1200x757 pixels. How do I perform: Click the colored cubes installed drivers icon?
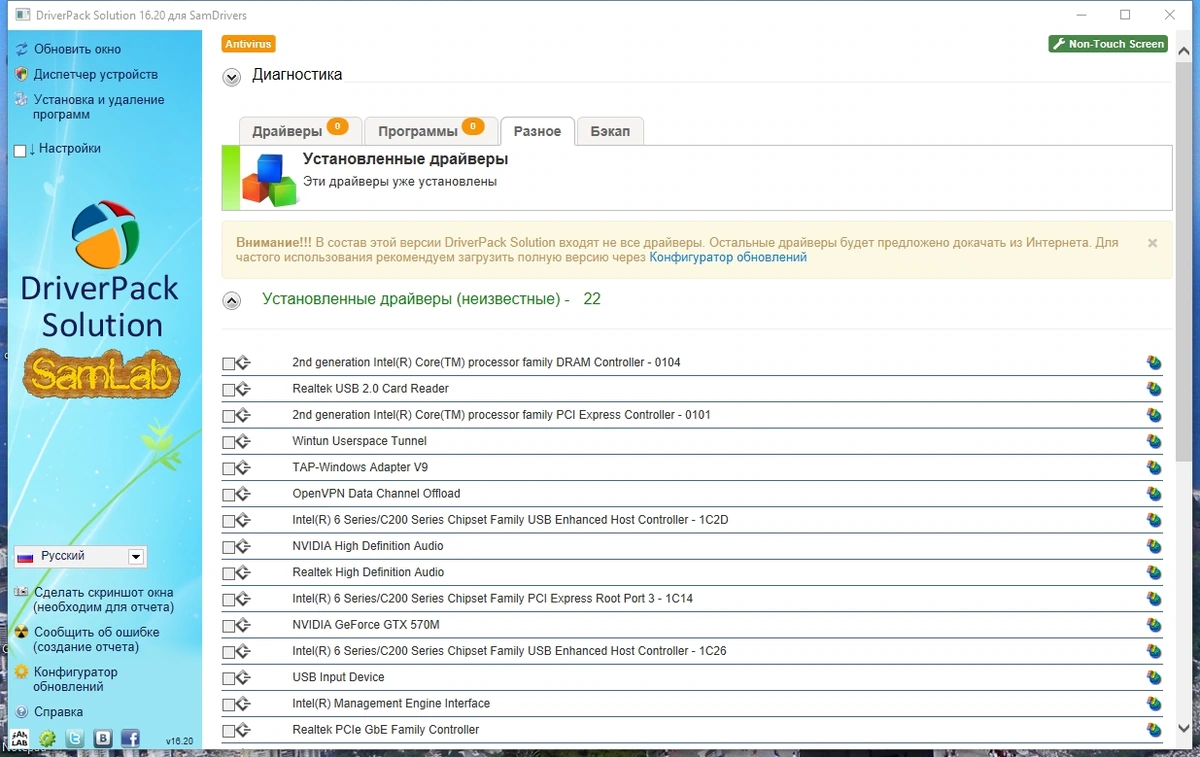point(270,179)
